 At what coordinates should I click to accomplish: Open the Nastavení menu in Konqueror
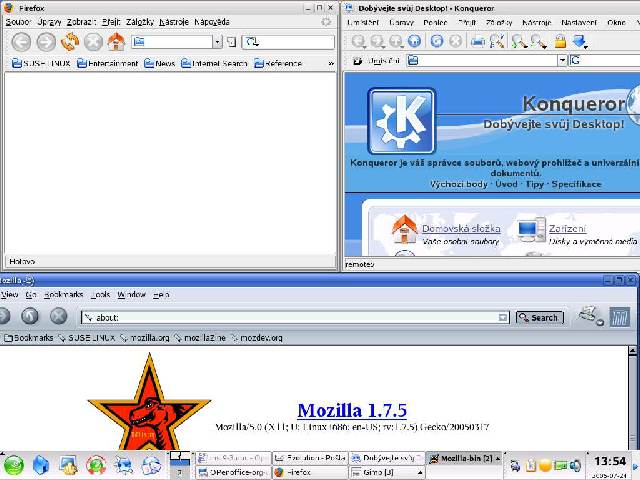point(579,22)
